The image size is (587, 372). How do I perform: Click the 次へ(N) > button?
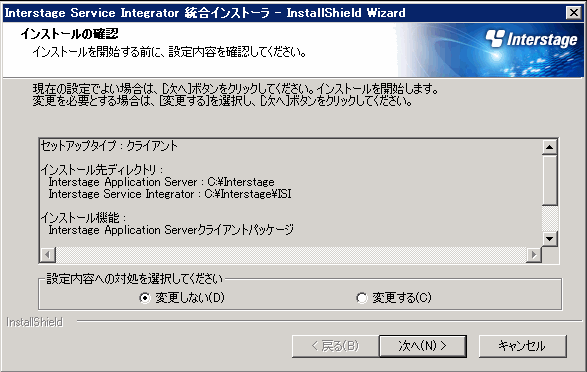[423, 346]
